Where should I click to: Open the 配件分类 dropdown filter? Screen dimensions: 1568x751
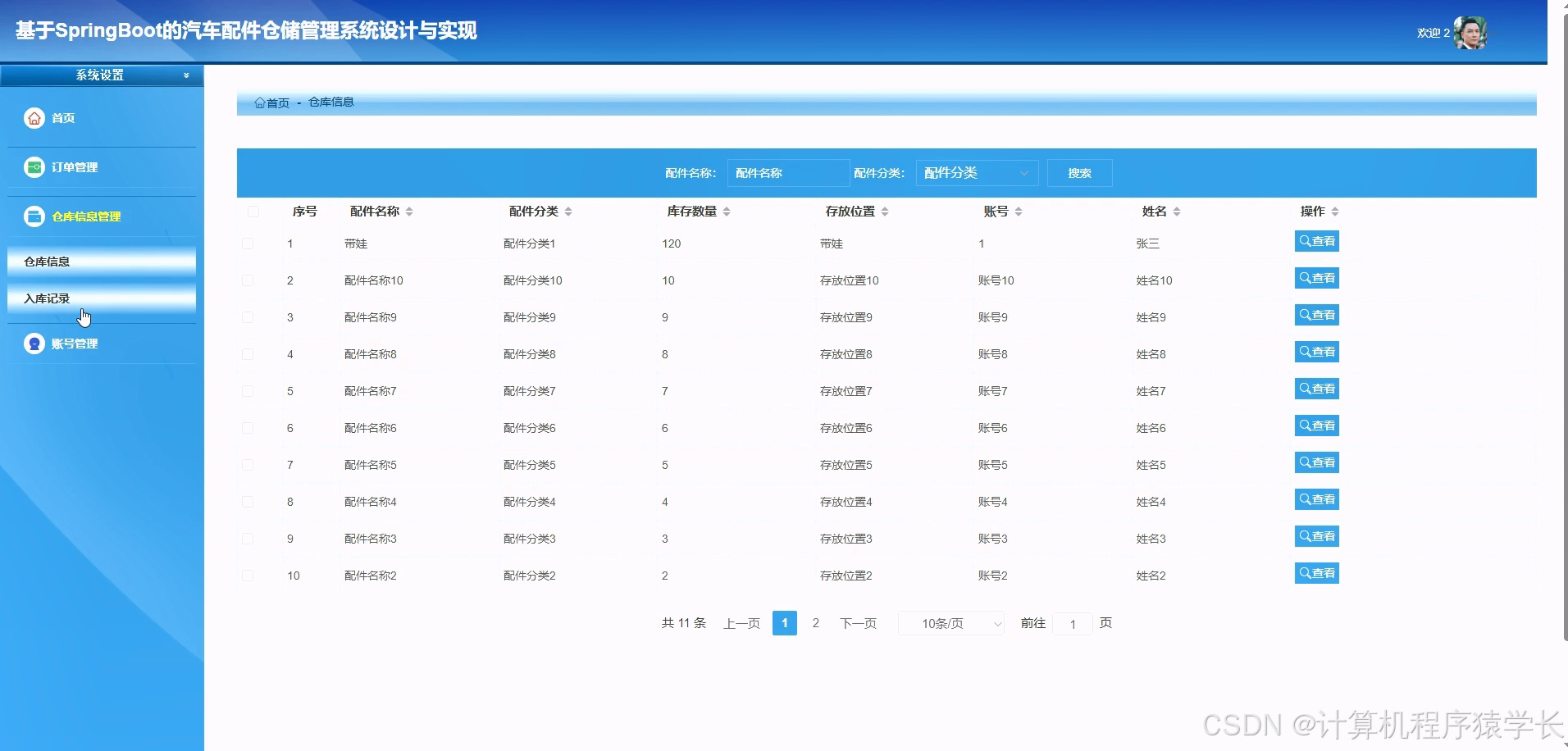(975, 172)
